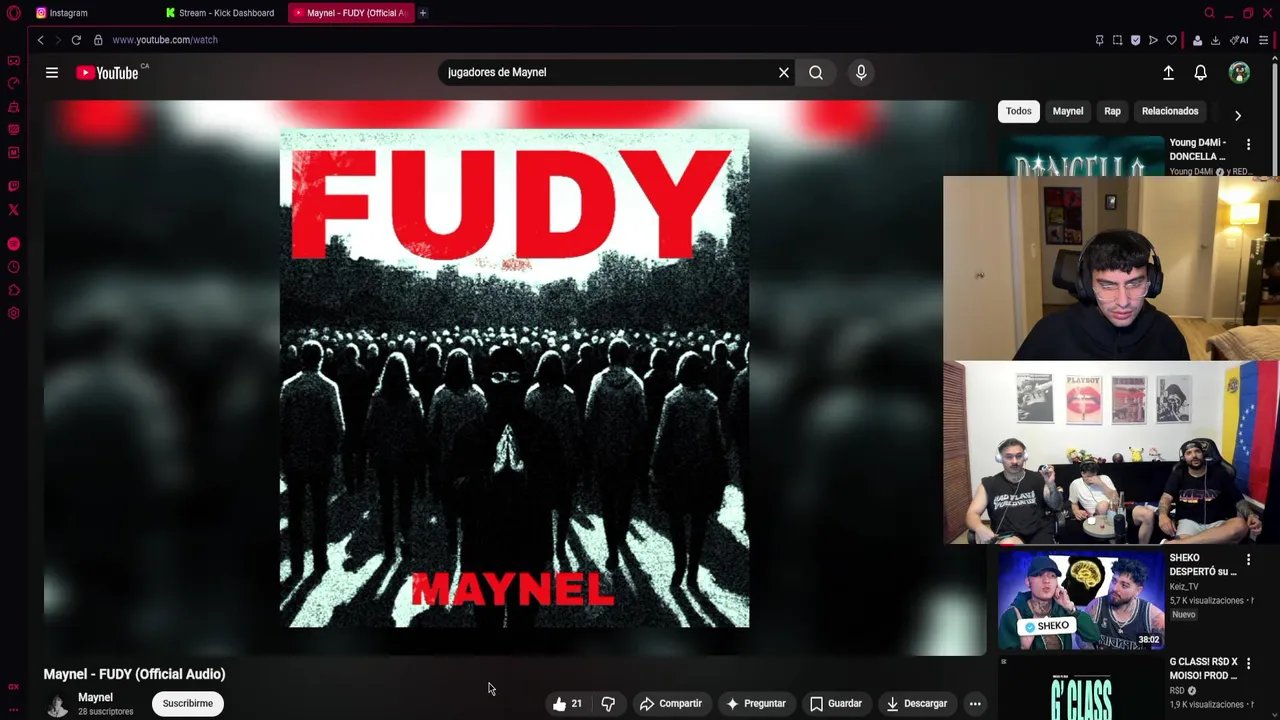Open a new browser tab

click(423, 13)
